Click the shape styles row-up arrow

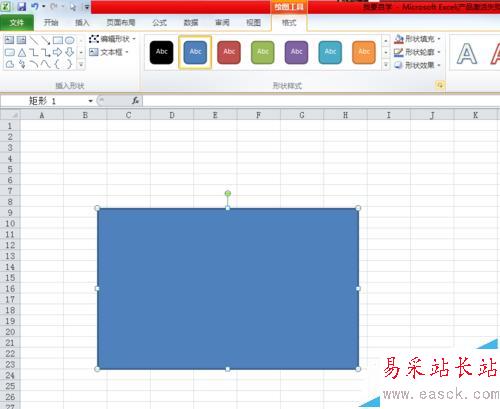386,41
